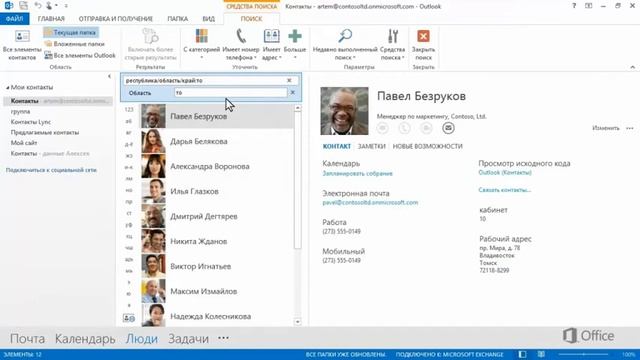Click the contact list scroll up arrow
The image size is (640, 360).
click(298, 108)
